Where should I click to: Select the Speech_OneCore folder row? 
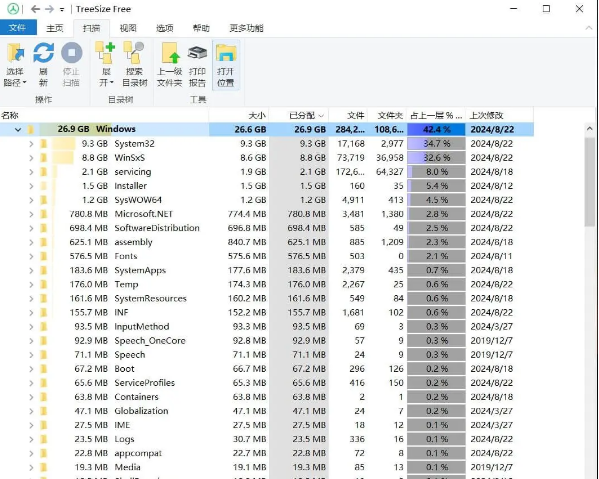(x=267, y=341)
